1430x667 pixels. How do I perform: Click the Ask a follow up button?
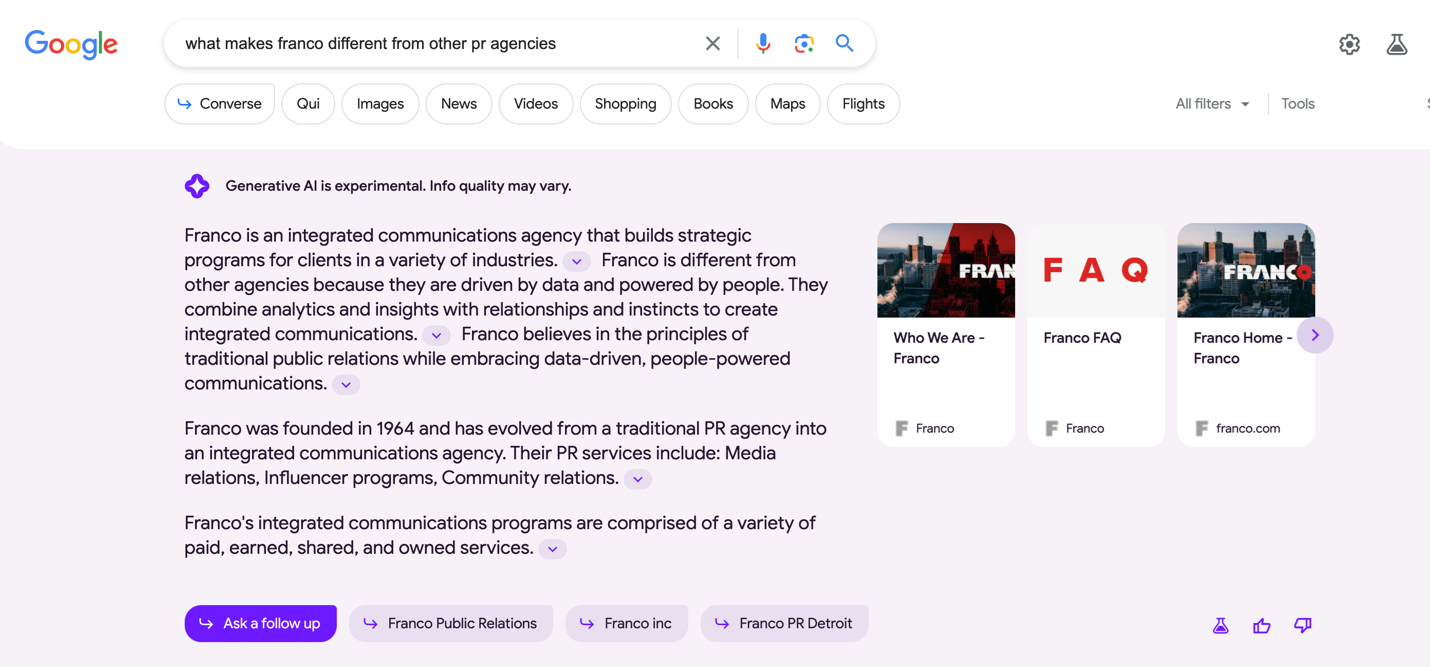(x=260, y=623)
